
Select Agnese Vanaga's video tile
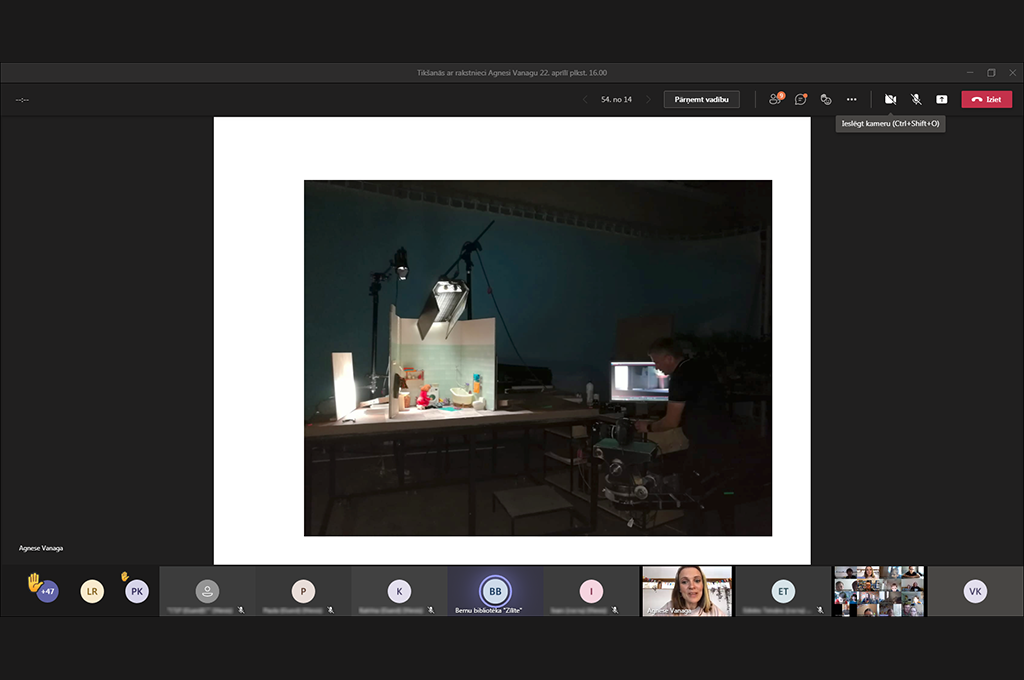[x=687, y=591]
